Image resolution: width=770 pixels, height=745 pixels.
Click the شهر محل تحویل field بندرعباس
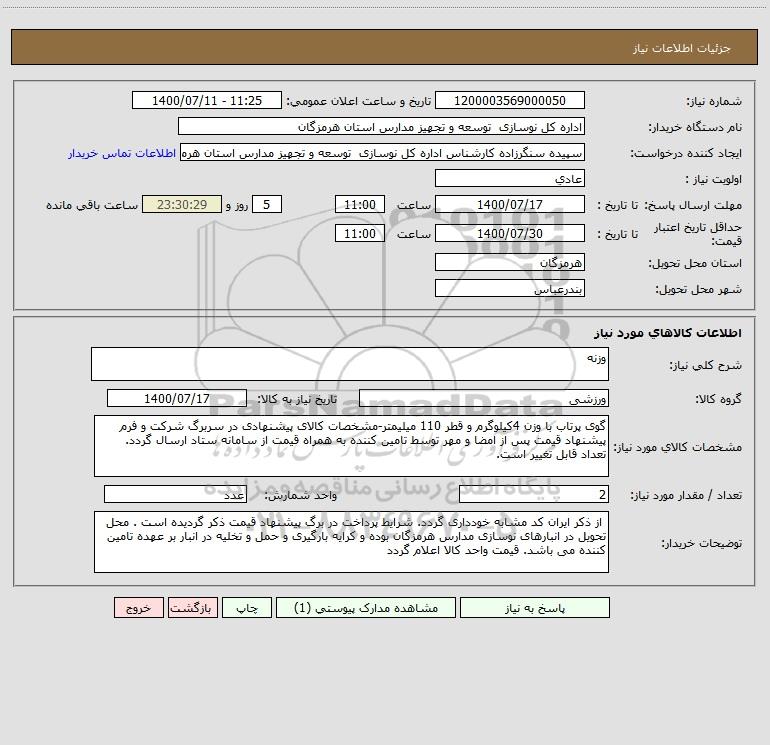pos(510,288)
